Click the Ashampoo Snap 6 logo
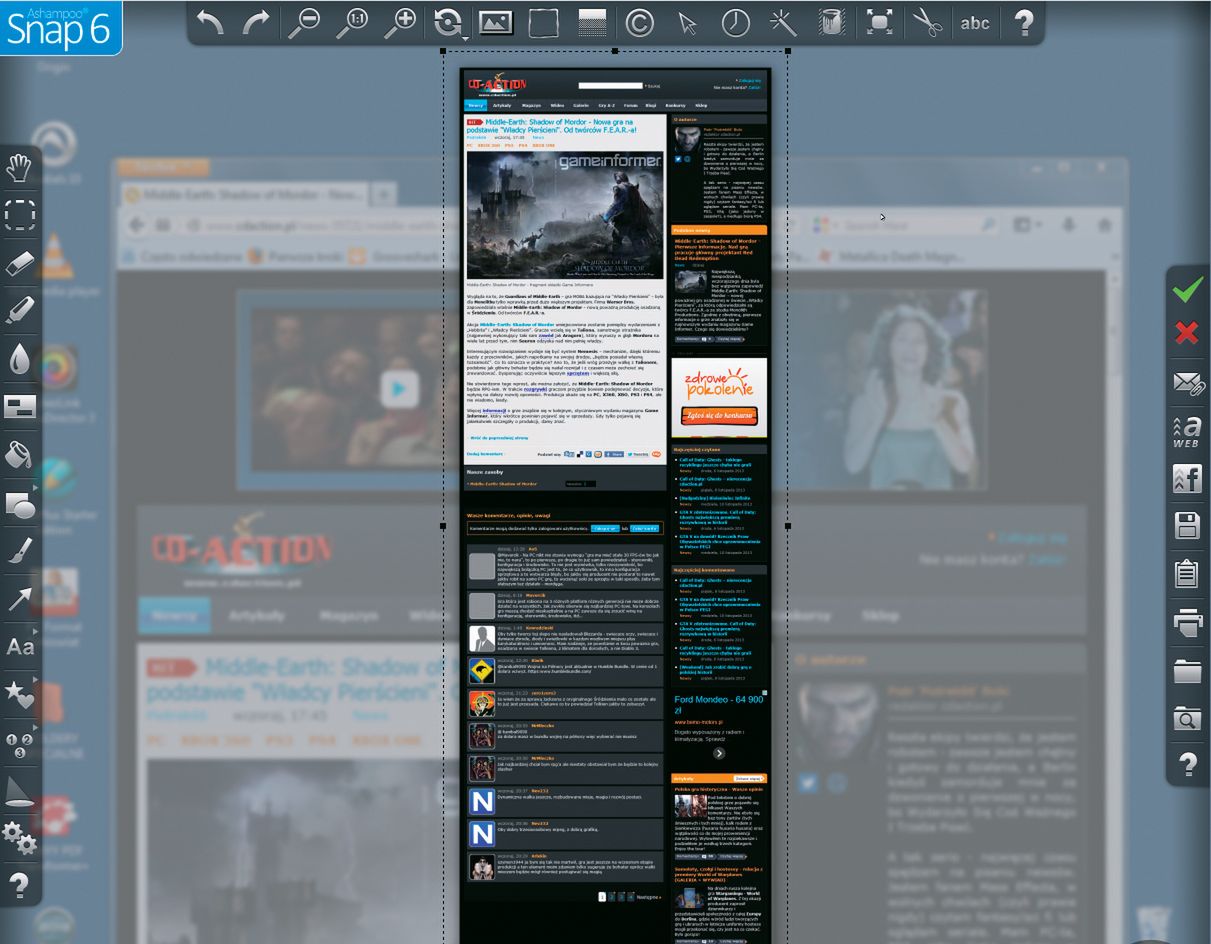 pyautogui.click(x=60, y=27)
